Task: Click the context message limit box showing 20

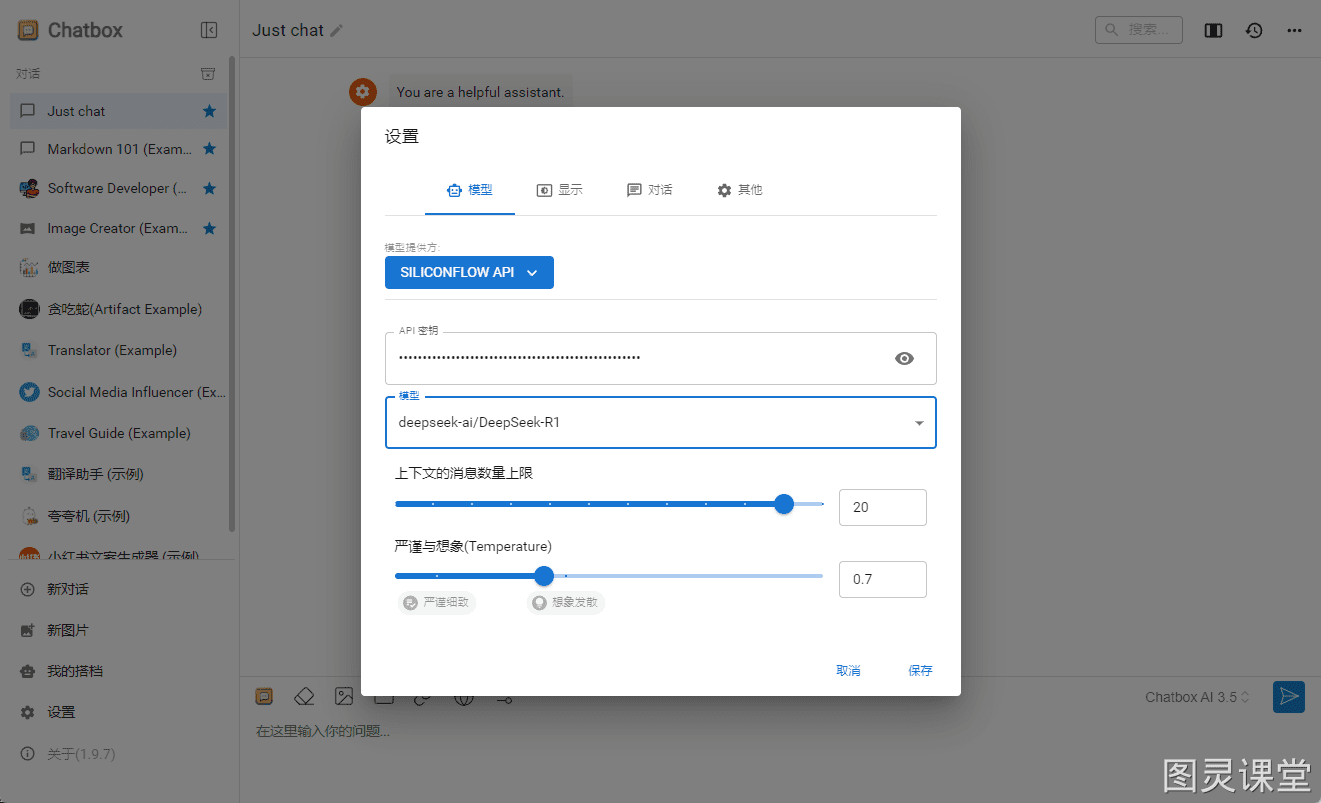Action: point(883,507)
